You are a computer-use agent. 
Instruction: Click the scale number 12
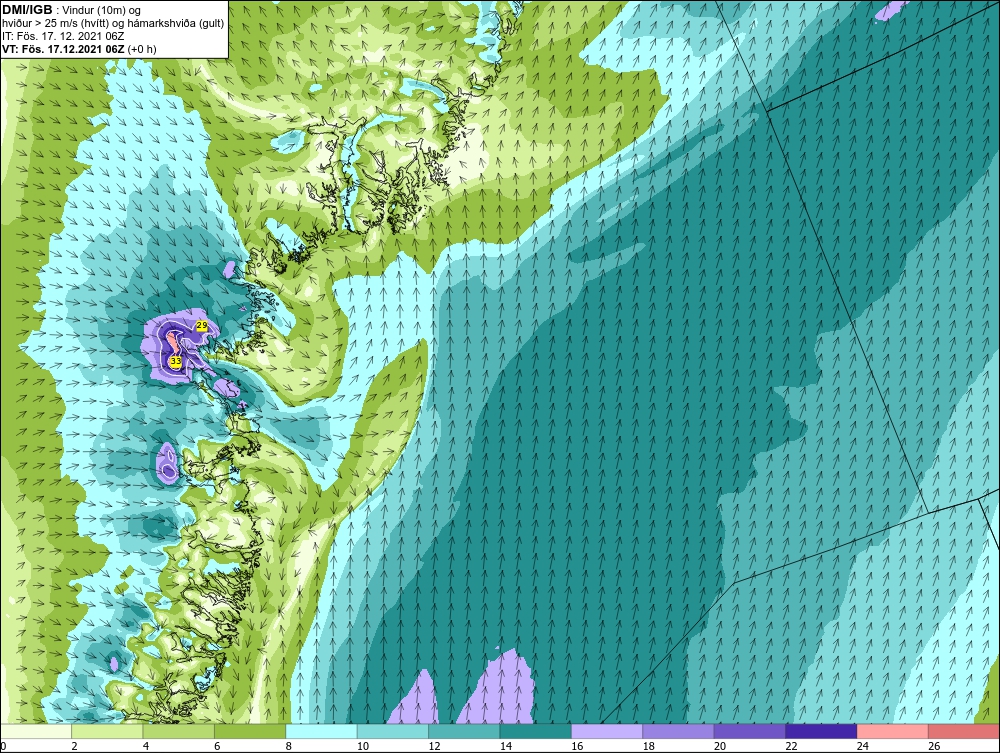[434, 746]
